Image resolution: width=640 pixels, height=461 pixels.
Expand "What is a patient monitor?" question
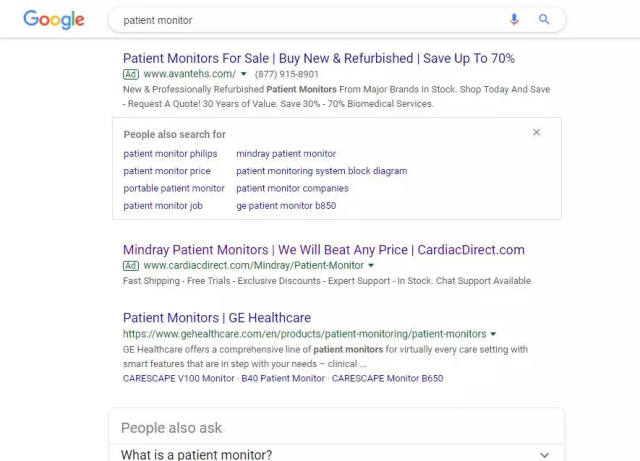[x=544, y=455]
